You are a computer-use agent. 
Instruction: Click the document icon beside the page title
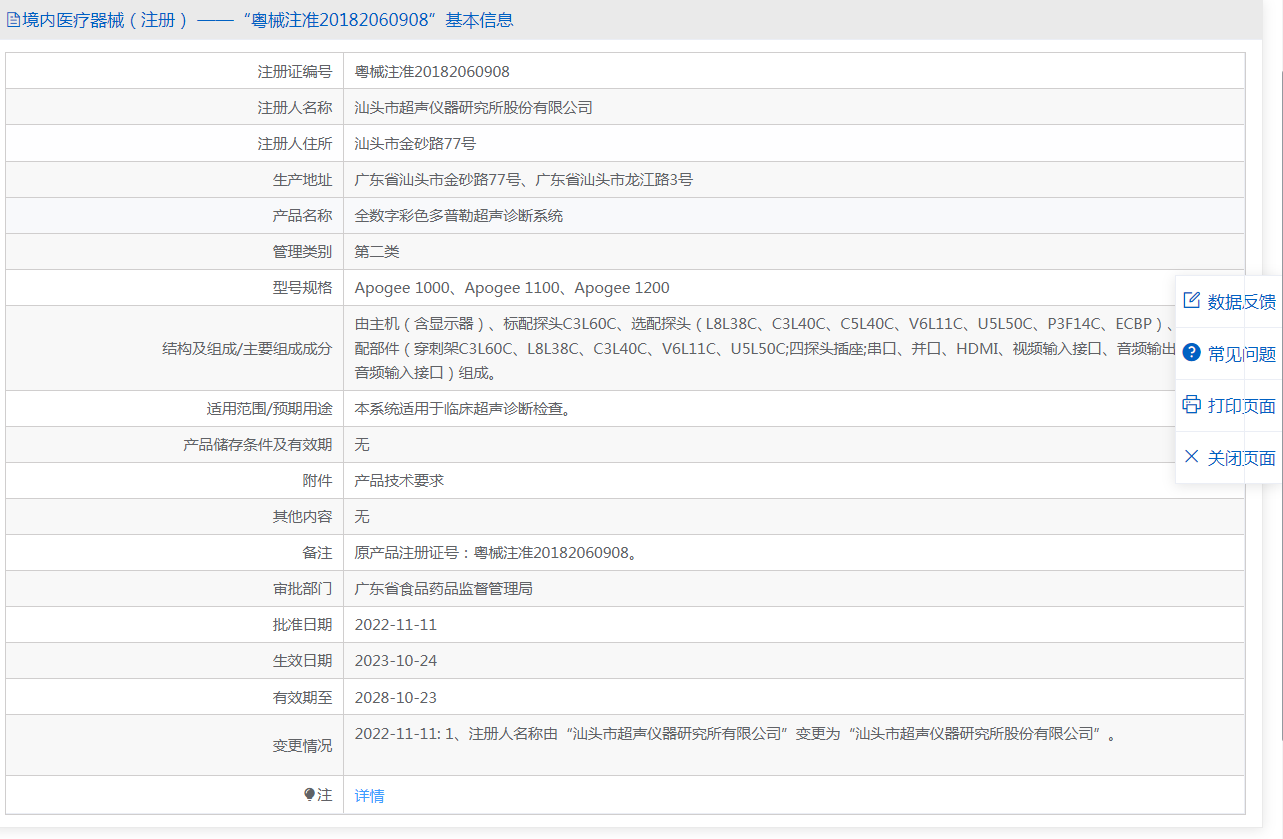click(x=14, y=20)
